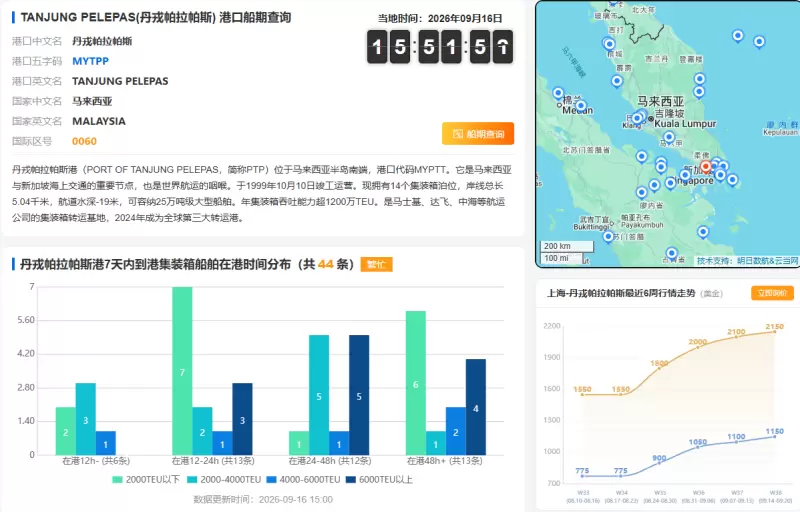Select the 1100 data point on the blue line
Image resolution: width=800 pixels, height=512 pixels.
pyautogui.click(x=736, y=442)
